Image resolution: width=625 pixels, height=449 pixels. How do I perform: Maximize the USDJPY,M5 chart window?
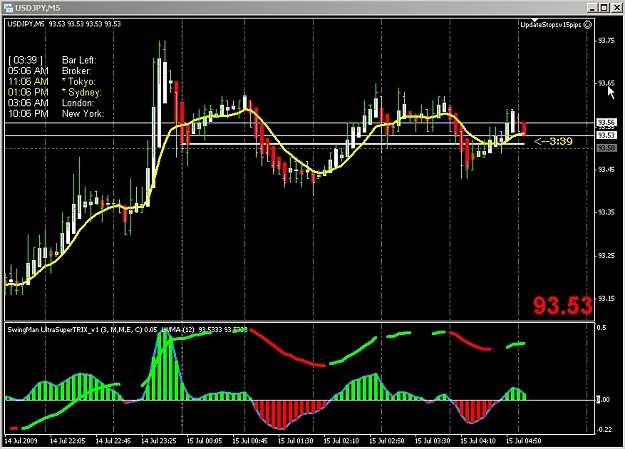point(604,8)
